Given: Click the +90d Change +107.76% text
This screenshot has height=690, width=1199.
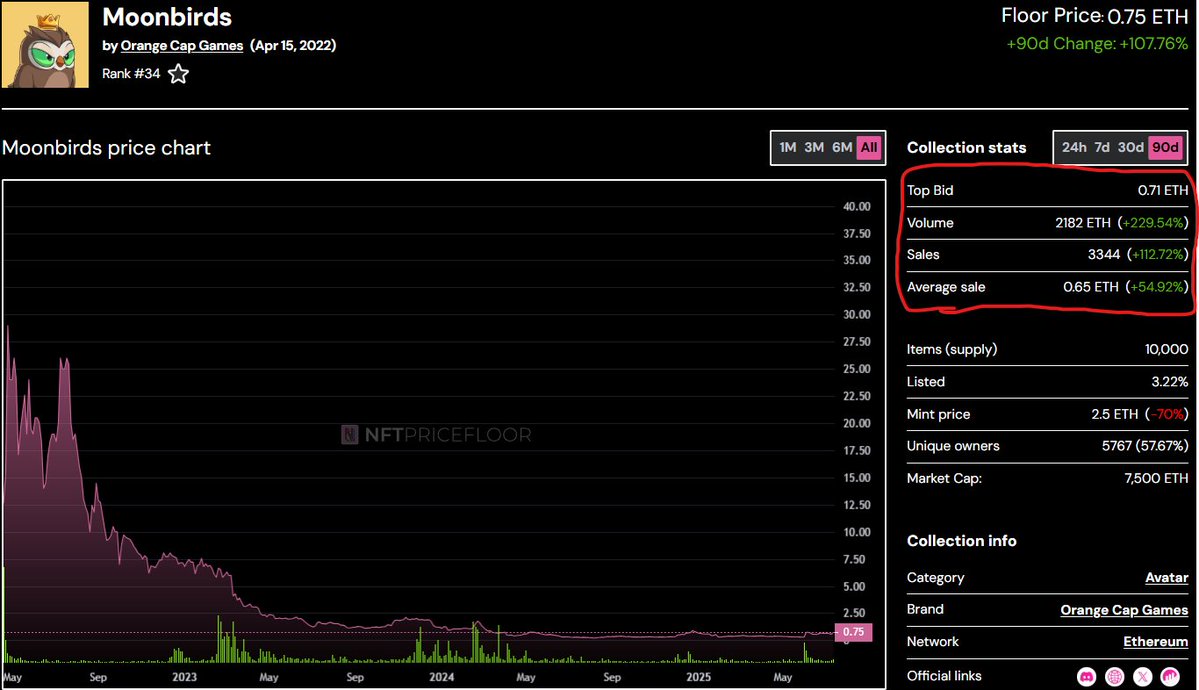Looking at the screenshot, I should [x=1097, y=44].
